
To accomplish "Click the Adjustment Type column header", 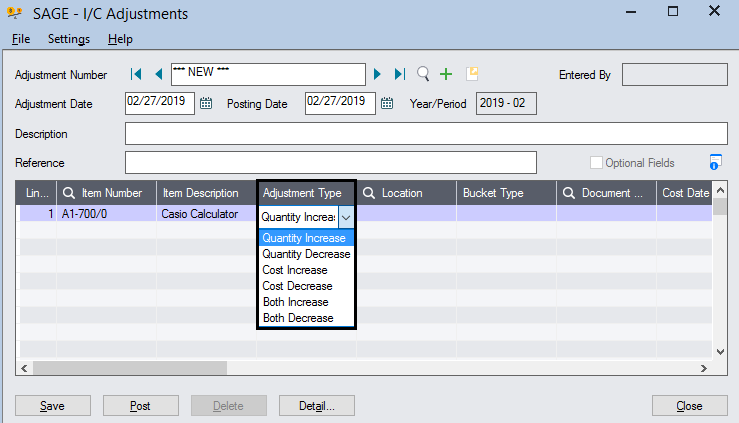I will (306, 193).
